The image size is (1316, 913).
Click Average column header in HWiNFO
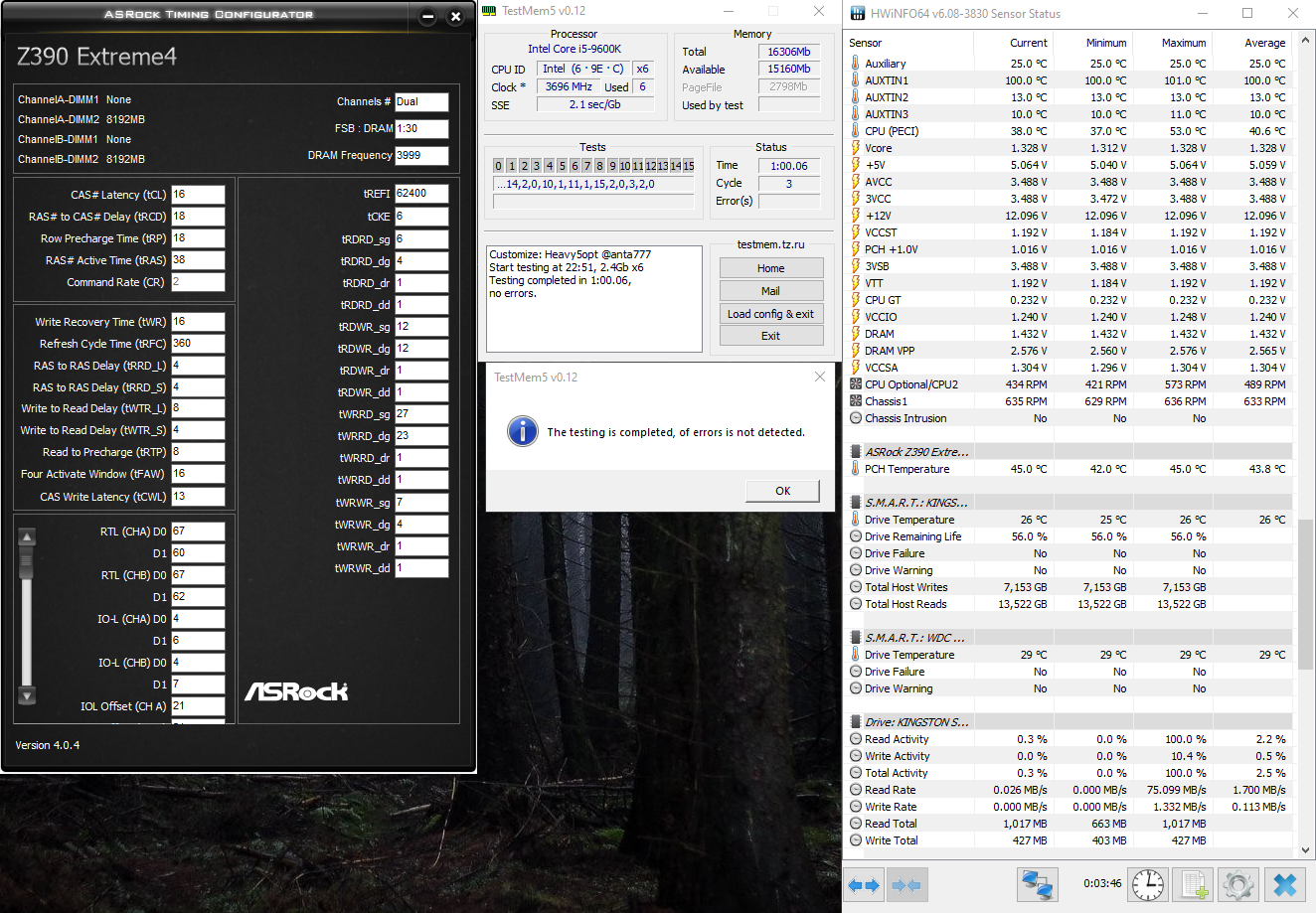[x=1251, y=43]
